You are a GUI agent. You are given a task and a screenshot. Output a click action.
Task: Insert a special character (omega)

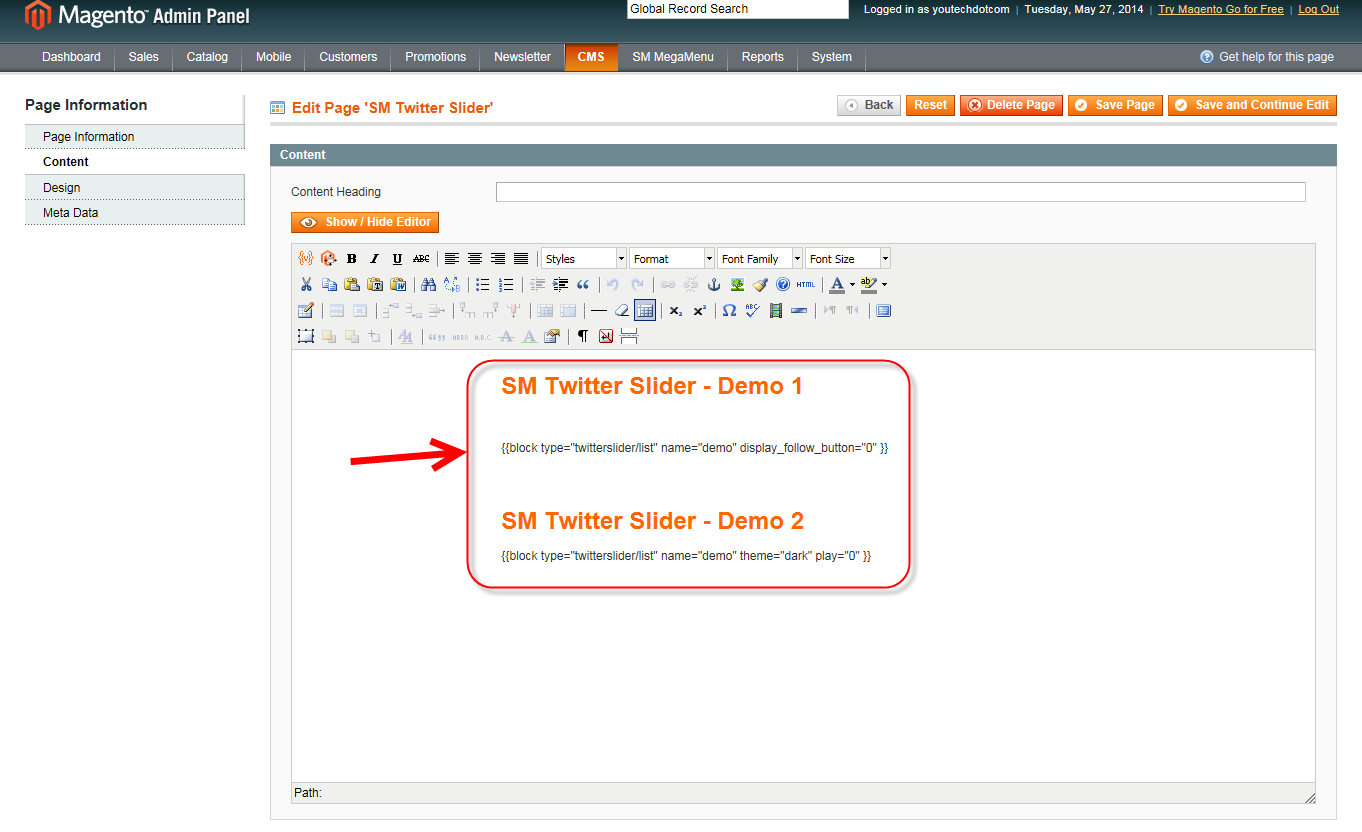[729, 310]
